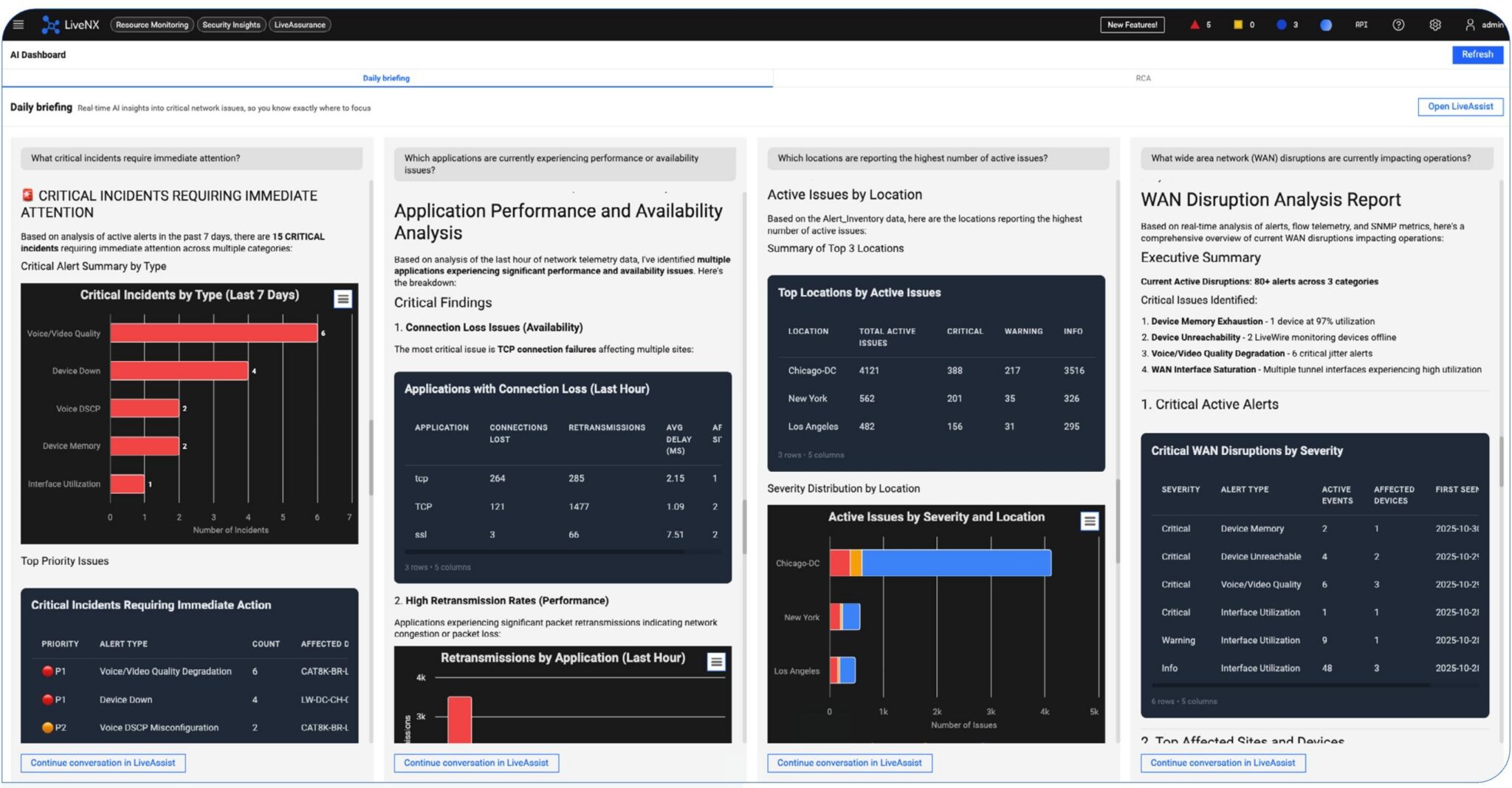The width and height of the screenshot is (1512, 788).
Task: Click the critical incidents panel scrollbar
Action: (371, 458)
